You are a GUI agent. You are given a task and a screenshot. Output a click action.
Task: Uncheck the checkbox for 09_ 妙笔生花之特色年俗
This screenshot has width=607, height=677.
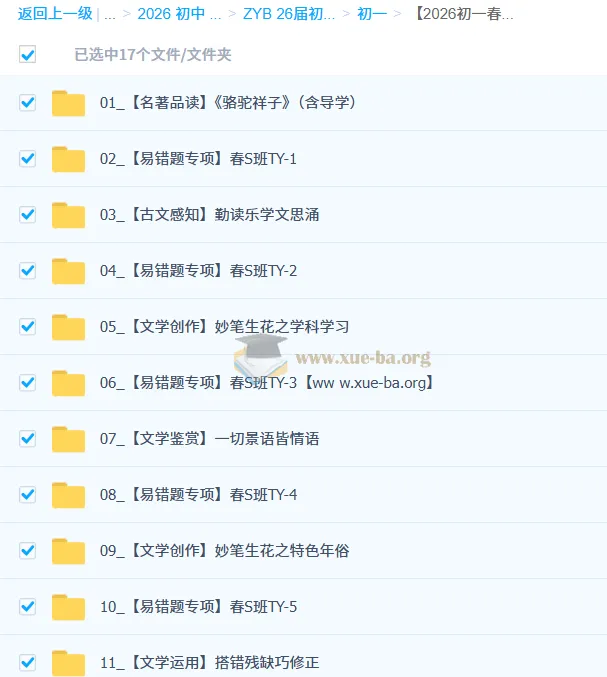[27, 550]
